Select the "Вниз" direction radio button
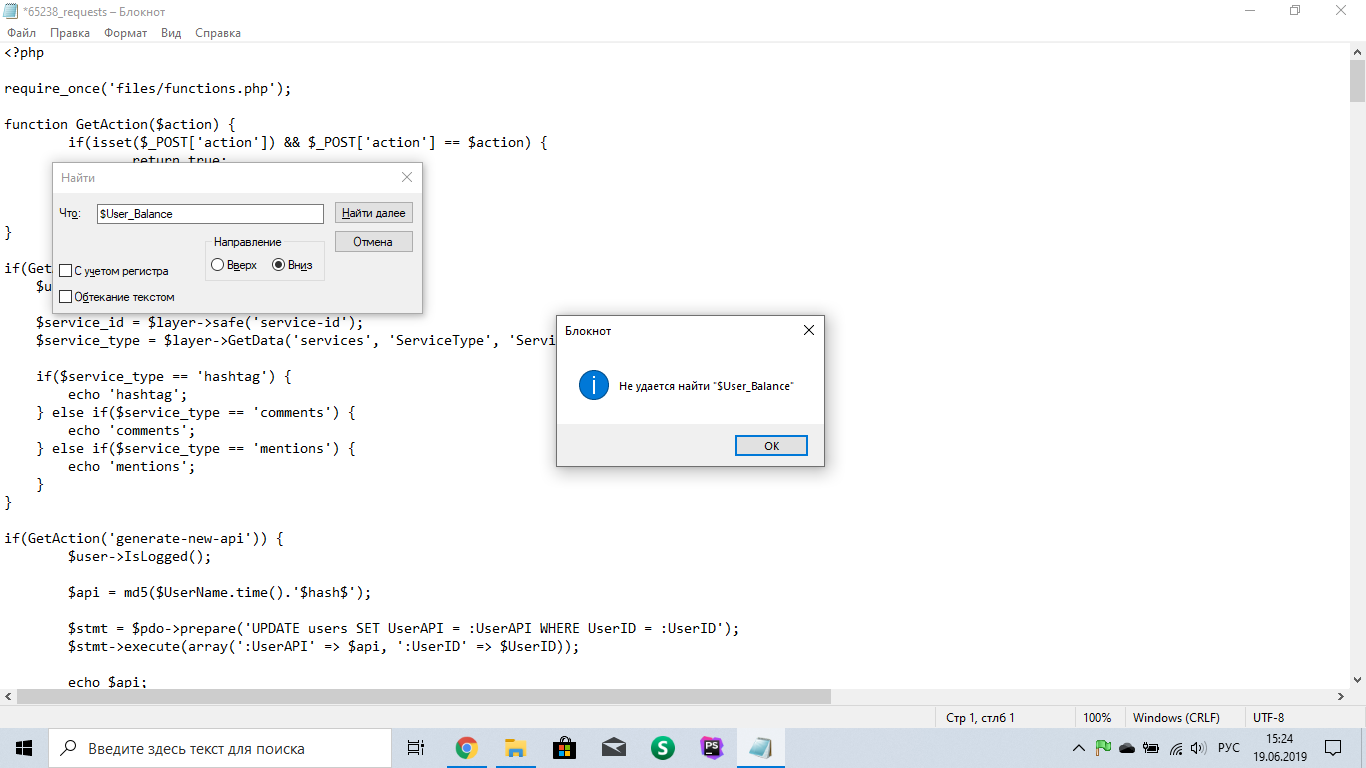Screen dimensions: 1366x768 [279, 265]
